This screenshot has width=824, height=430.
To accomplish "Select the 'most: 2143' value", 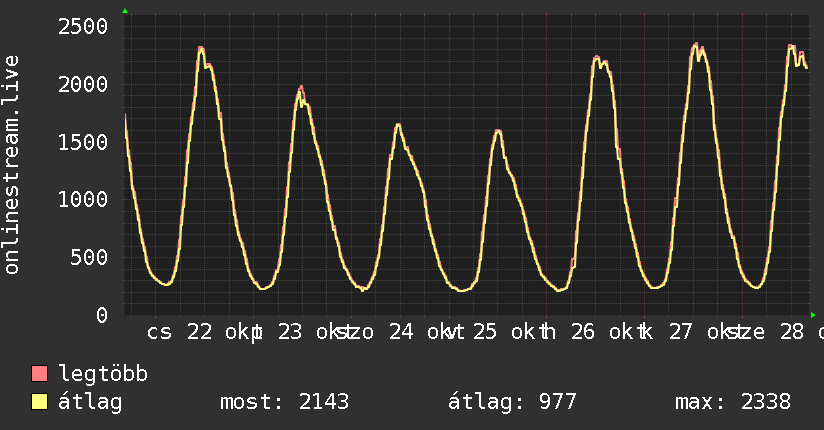I will (284, 402).
